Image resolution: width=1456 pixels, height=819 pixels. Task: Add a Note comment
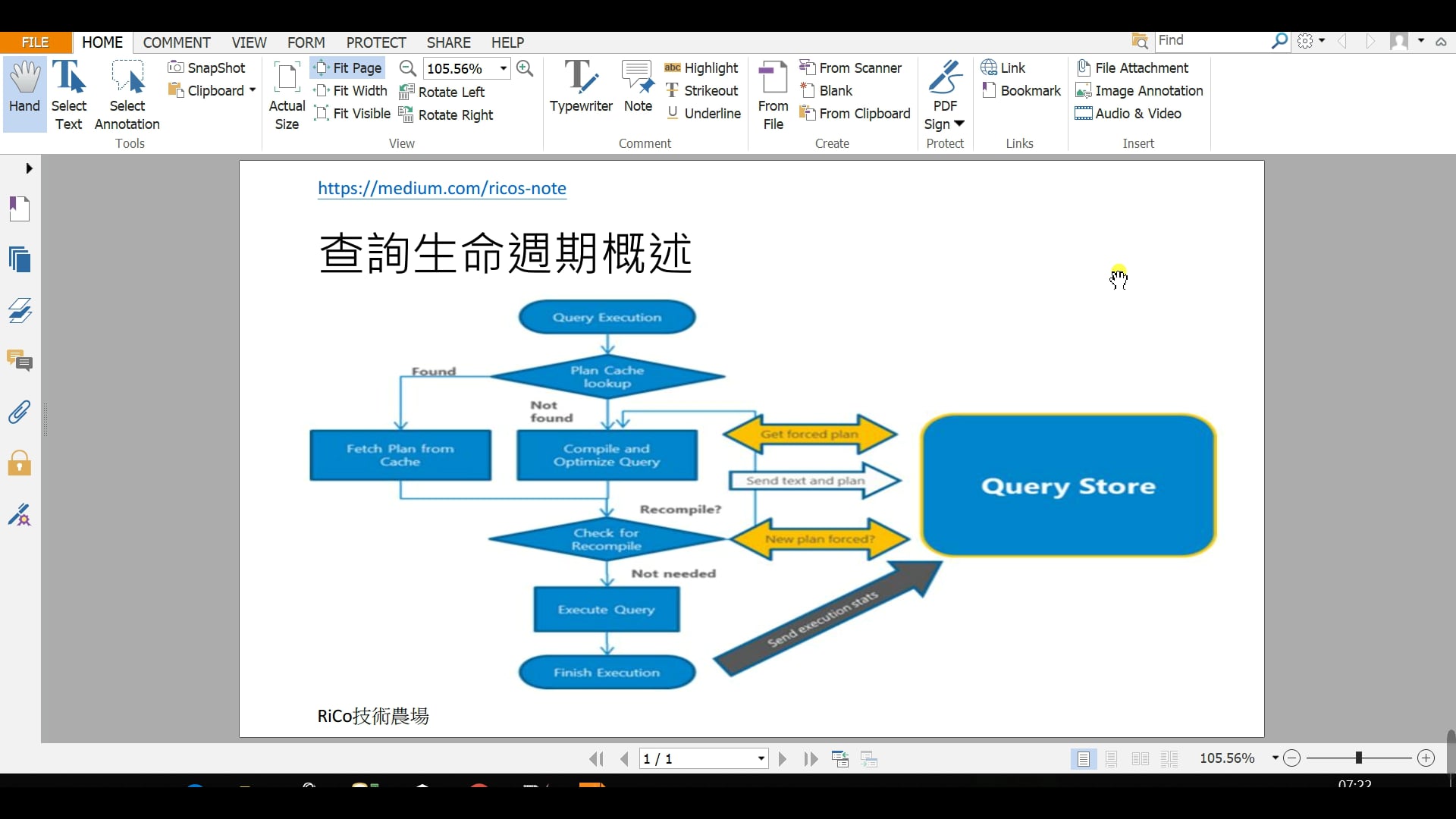pyautogui.click(x=638, y=89)
